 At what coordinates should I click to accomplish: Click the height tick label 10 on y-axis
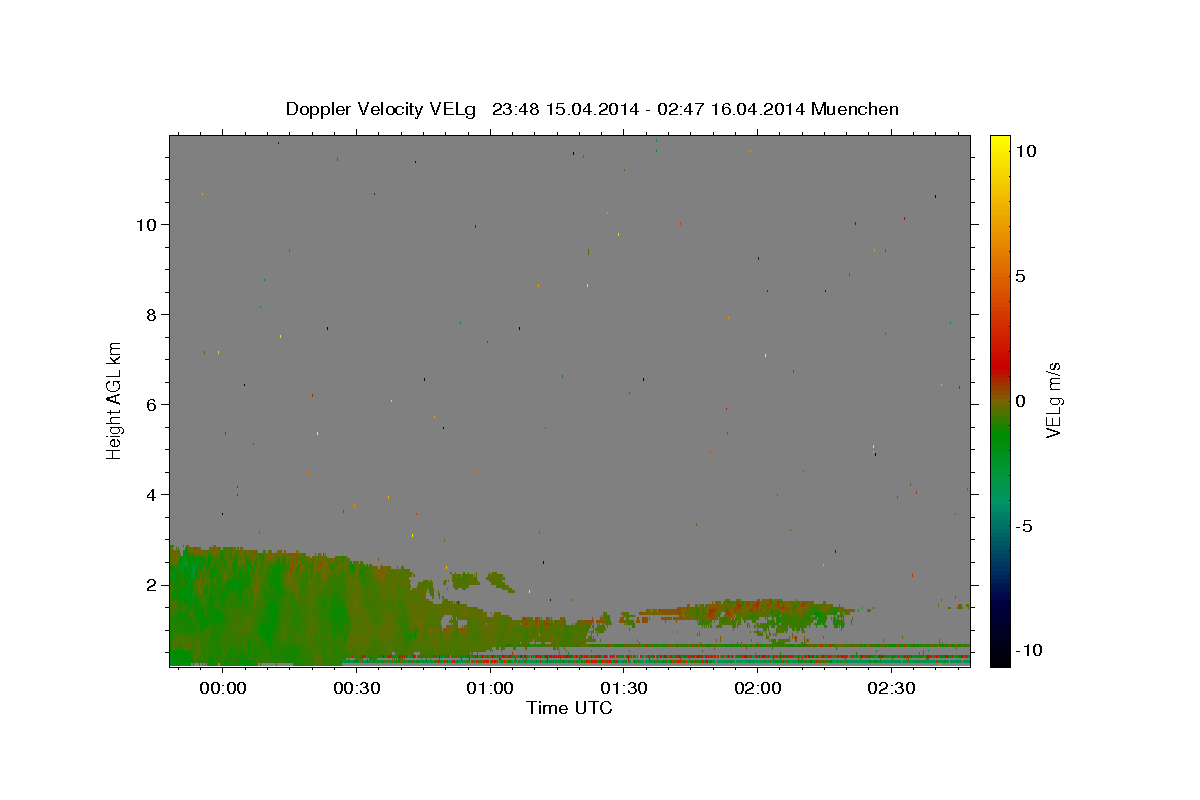[x=149, y=225]
